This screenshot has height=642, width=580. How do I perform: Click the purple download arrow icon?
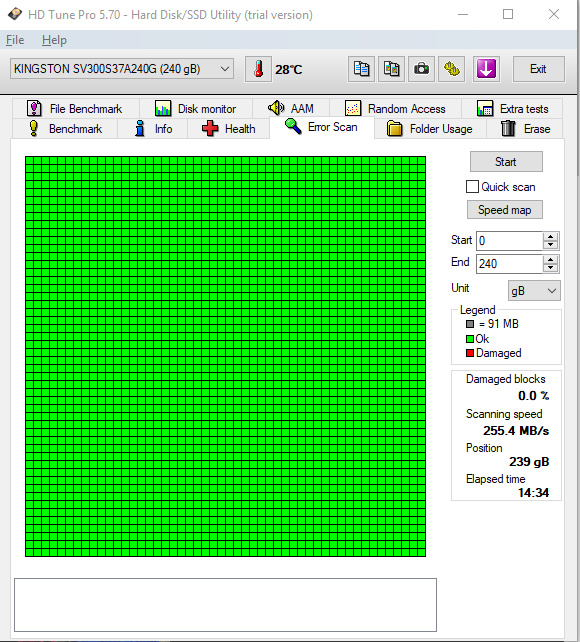tap(486, 69)
